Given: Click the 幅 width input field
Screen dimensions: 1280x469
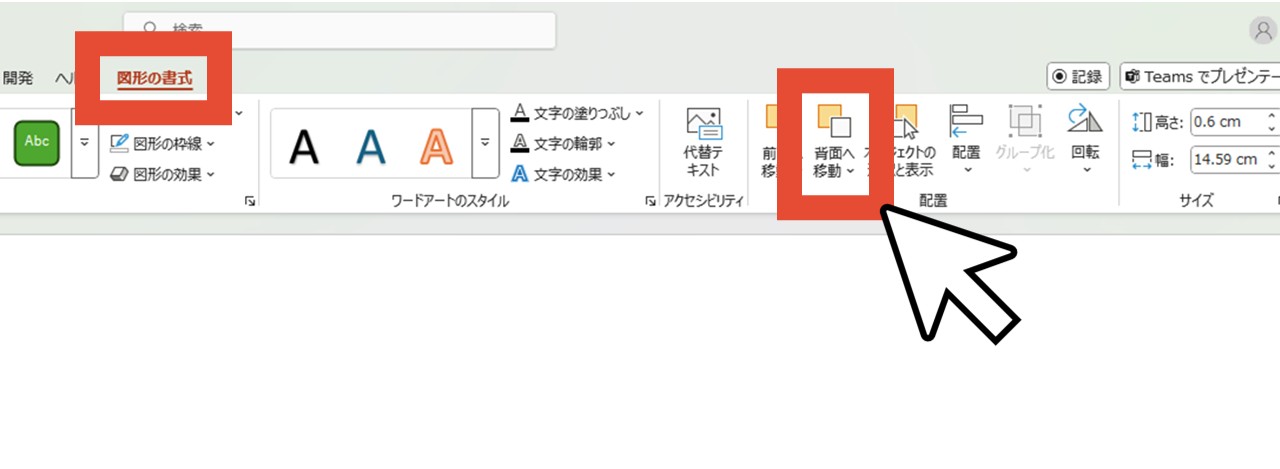Looking at the screenshot, I should tap(1235, 159).
